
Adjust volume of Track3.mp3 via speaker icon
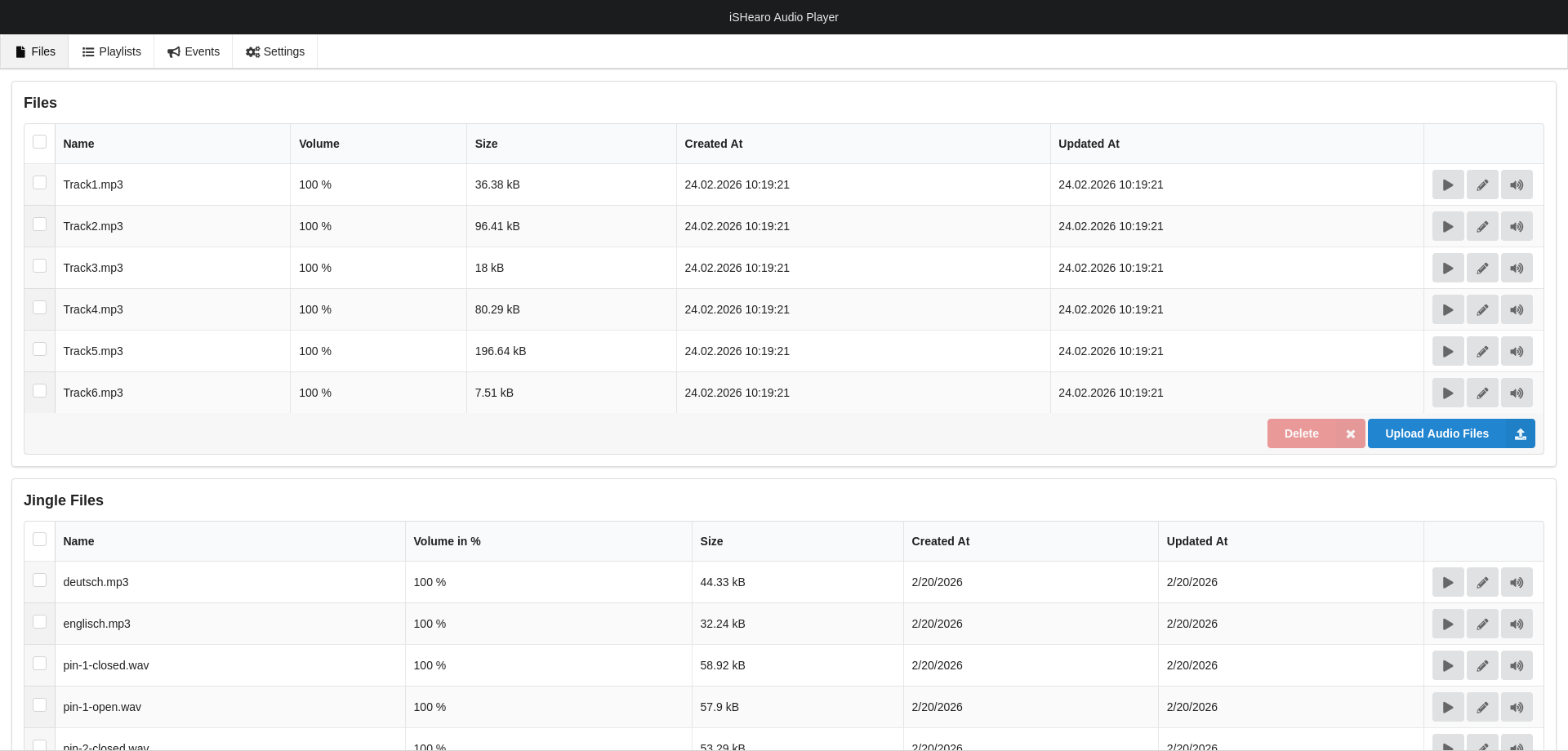point(1516,269)
